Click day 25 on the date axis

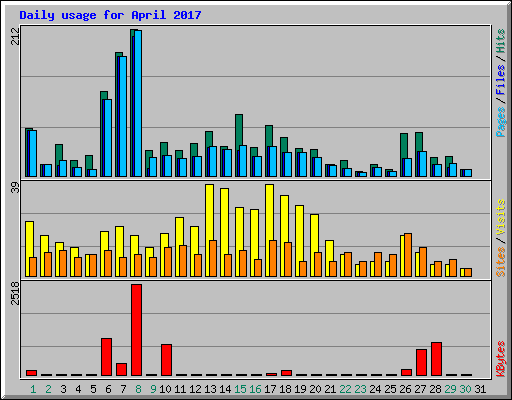[390, 389]
